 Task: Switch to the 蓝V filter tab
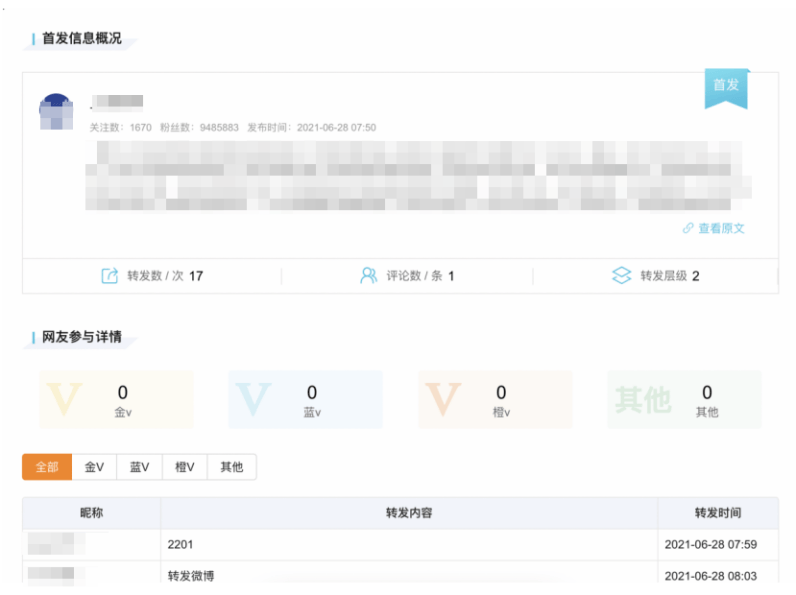point(139,467)
